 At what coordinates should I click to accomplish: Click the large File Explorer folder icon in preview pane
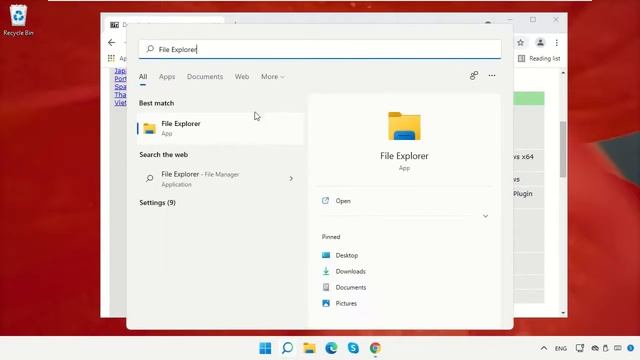tap(404, 126)
